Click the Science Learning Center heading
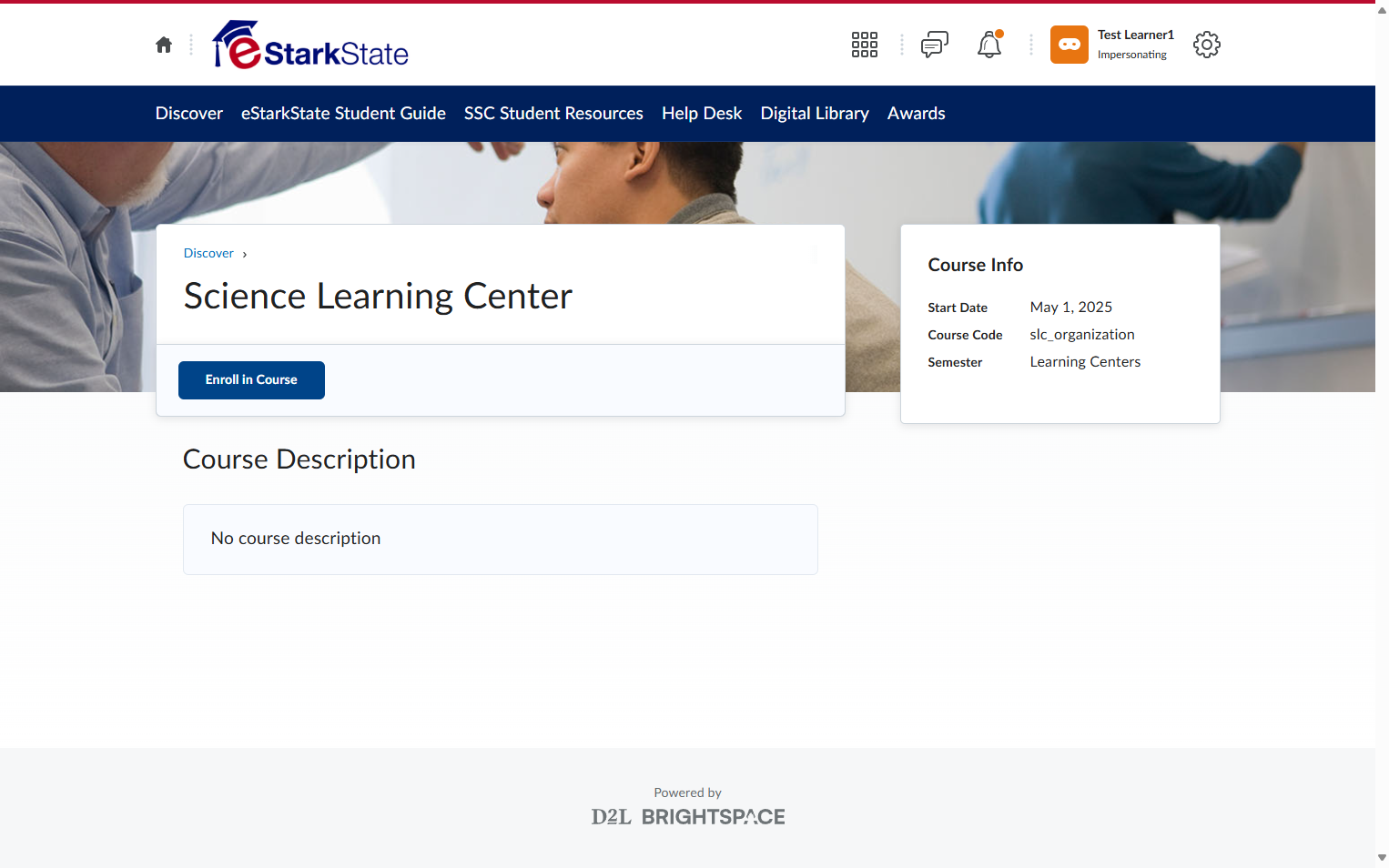The image size is (1389, 868). pyautogui.click(x=378, y=297)
